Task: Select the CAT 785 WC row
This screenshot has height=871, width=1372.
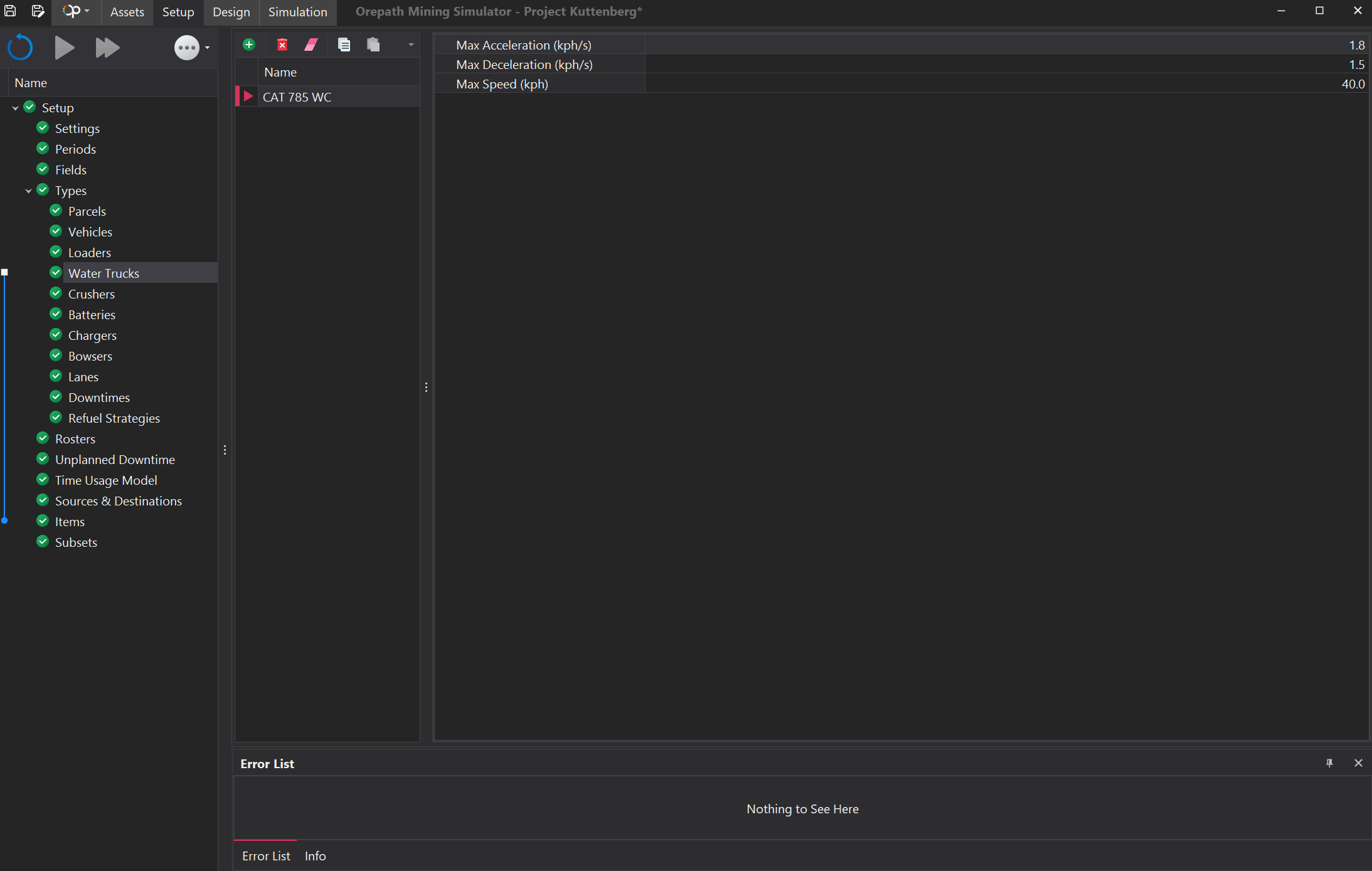Action: pyautogui.click(x=340, y=97)
